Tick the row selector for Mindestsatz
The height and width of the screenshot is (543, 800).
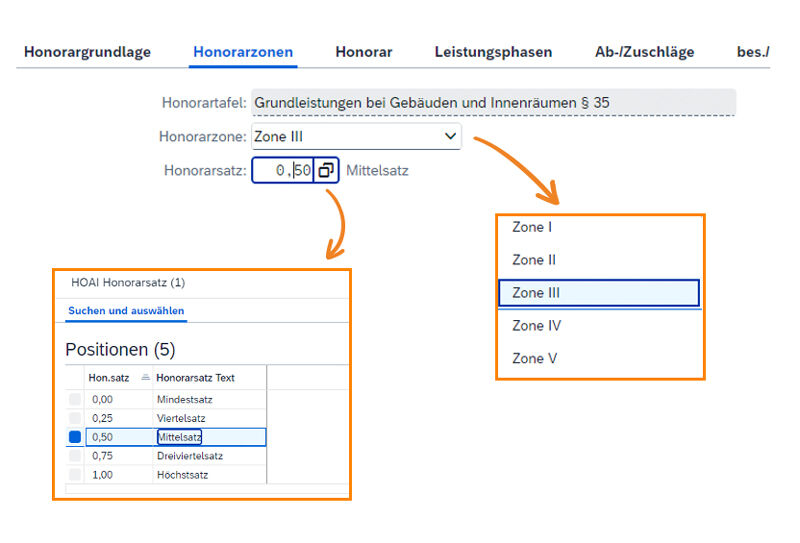[x=75, y=400]
